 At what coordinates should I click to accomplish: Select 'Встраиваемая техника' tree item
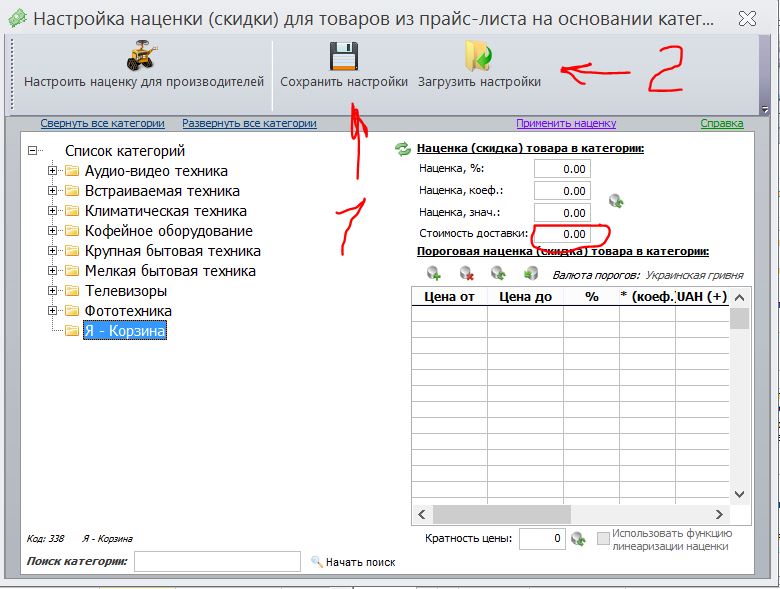(x=162, y=191)
